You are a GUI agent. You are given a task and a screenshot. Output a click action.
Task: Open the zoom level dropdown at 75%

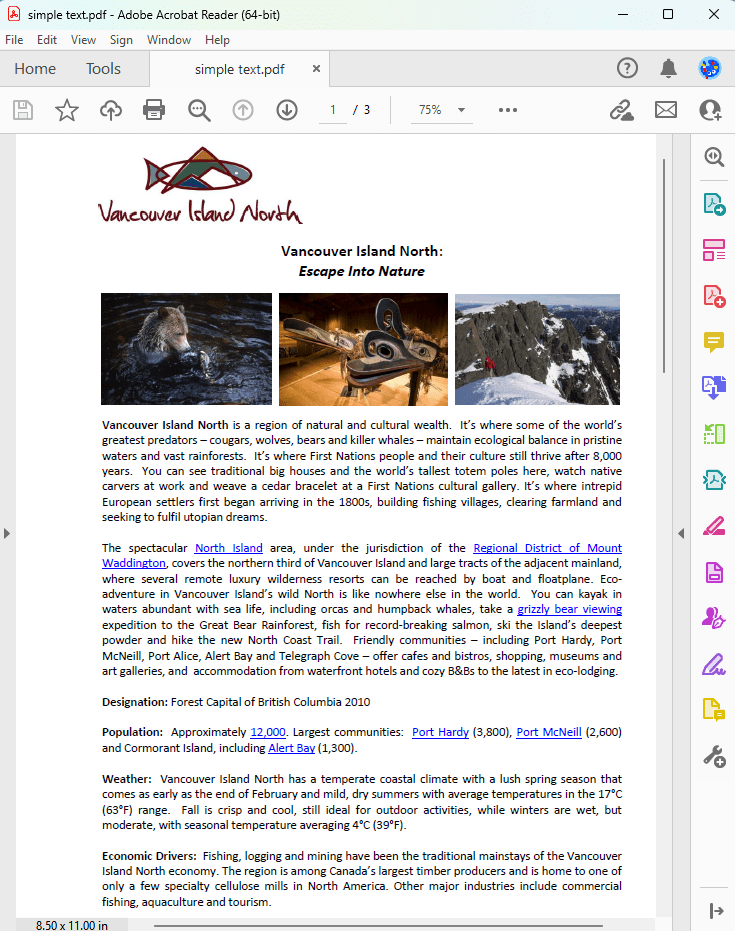pyautogui.click(x=441, y=110)
